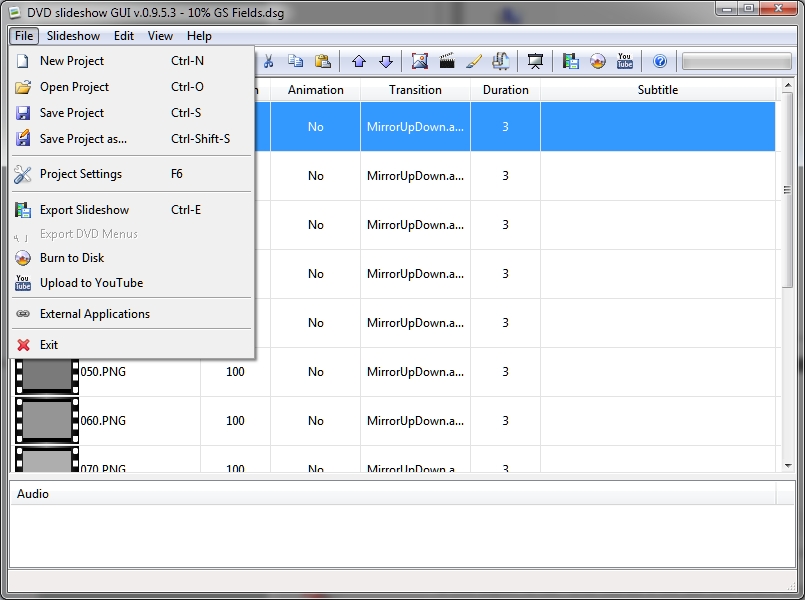Click the New Project blank page icon
This screenshot has height=600, width=805.
pos(23,61)
